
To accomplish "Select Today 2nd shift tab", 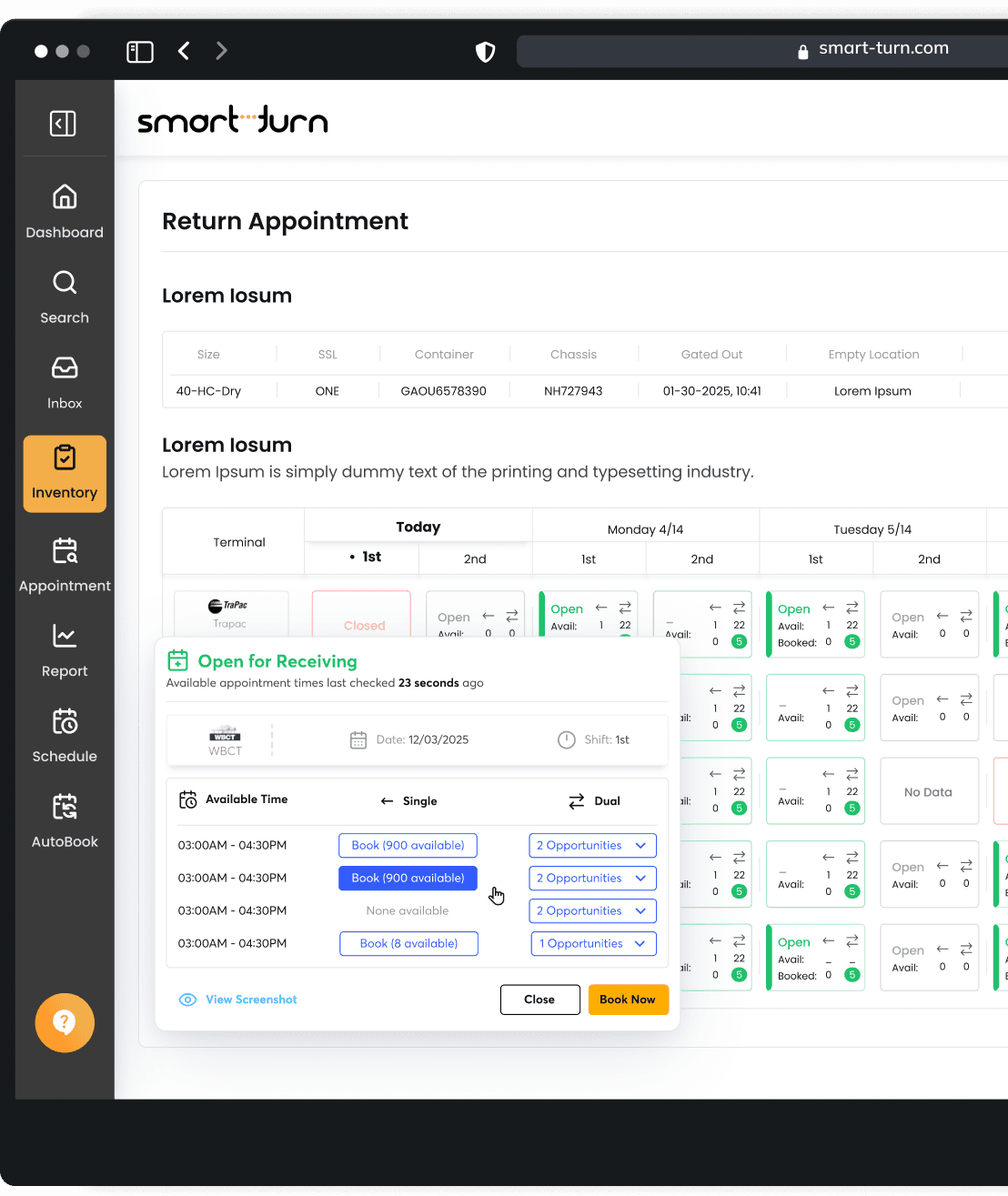I will click(475, 559).
